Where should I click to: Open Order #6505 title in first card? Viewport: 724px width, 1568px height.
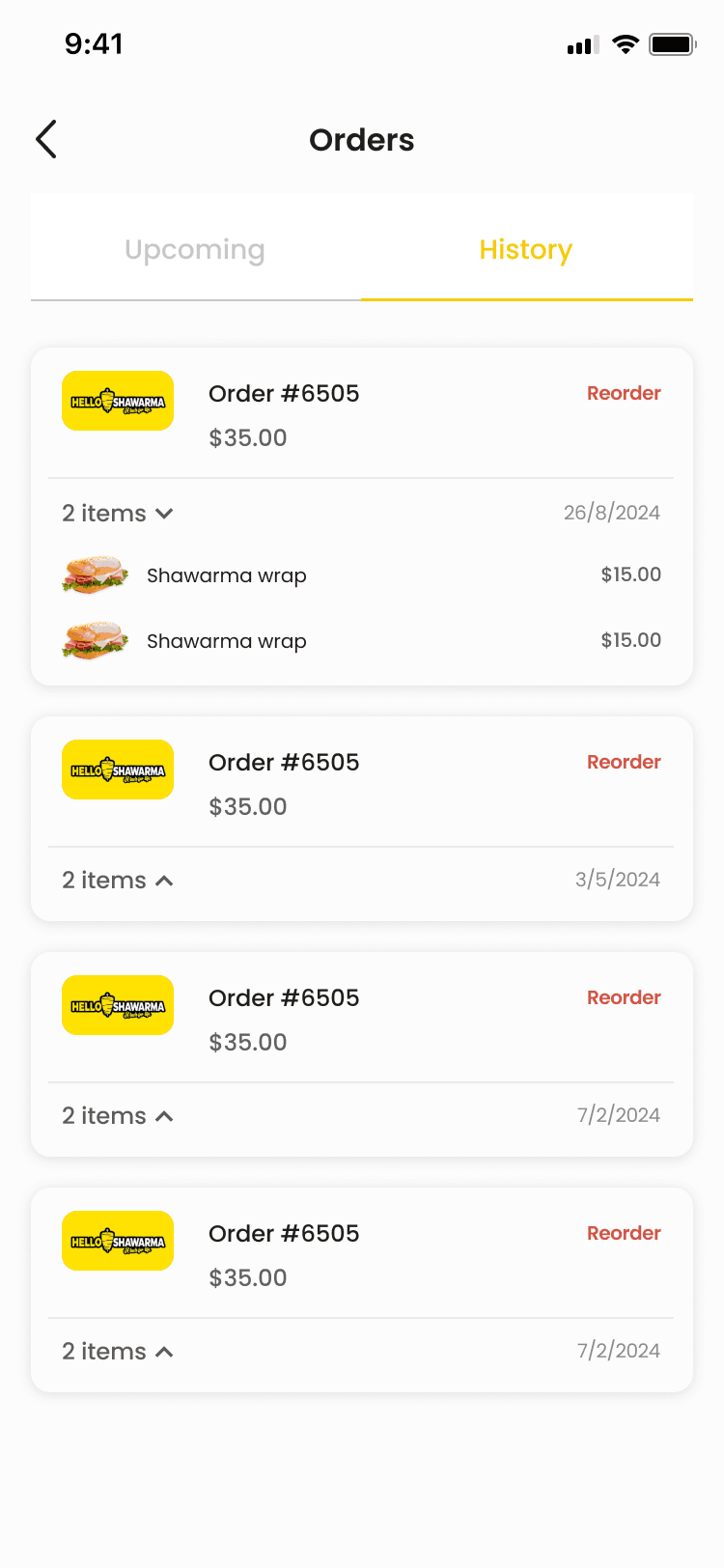pyautogui.click(x=284, y=393)
